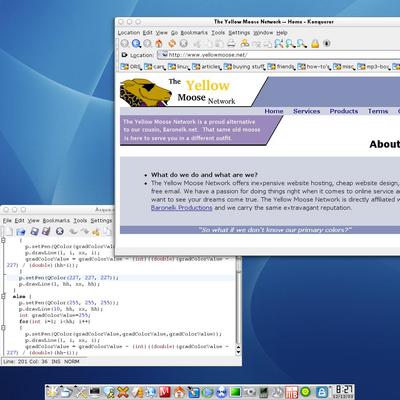Screen dimensions: 400x400
Task: Click the code line 'p.setPen(QColor(227, 227, 227));'
Action: point(68,277)
